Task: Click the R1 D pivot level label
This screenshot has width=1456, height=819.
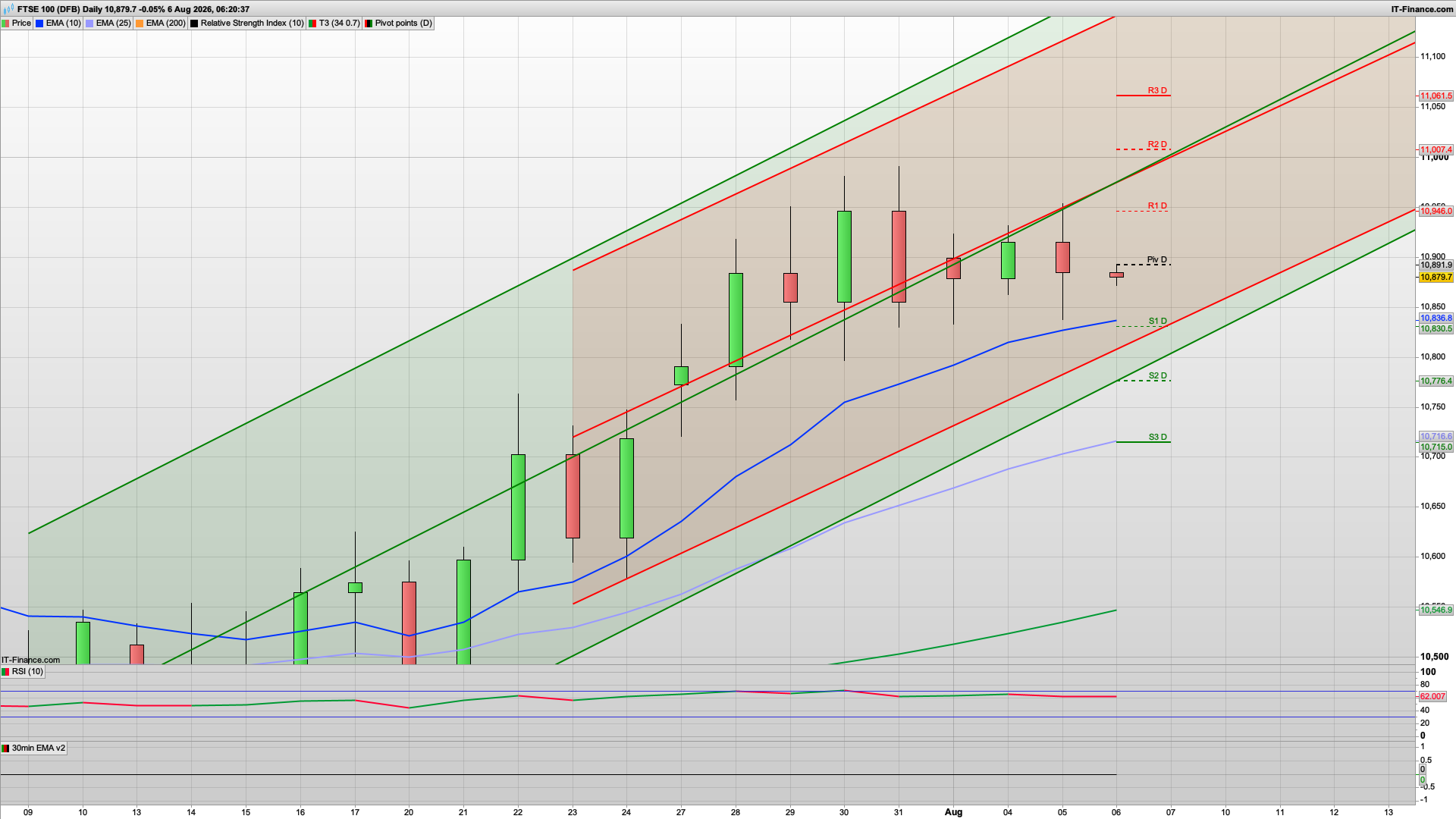Action: pyautogui.click(x=1157, y=206)
